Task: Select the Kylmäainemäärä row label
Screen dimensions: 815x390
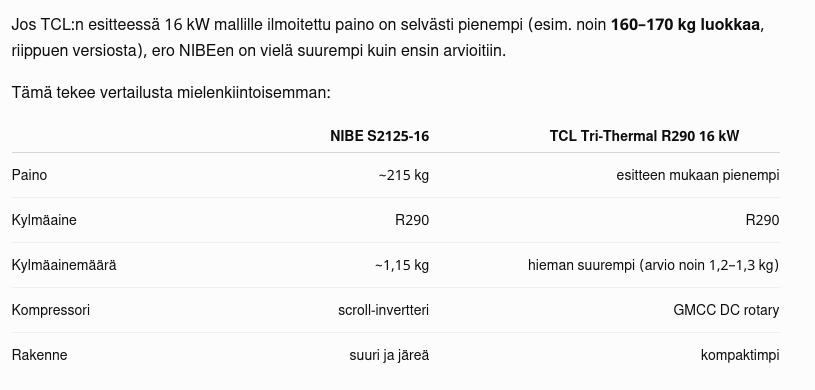Action: (x=64, y=265)
